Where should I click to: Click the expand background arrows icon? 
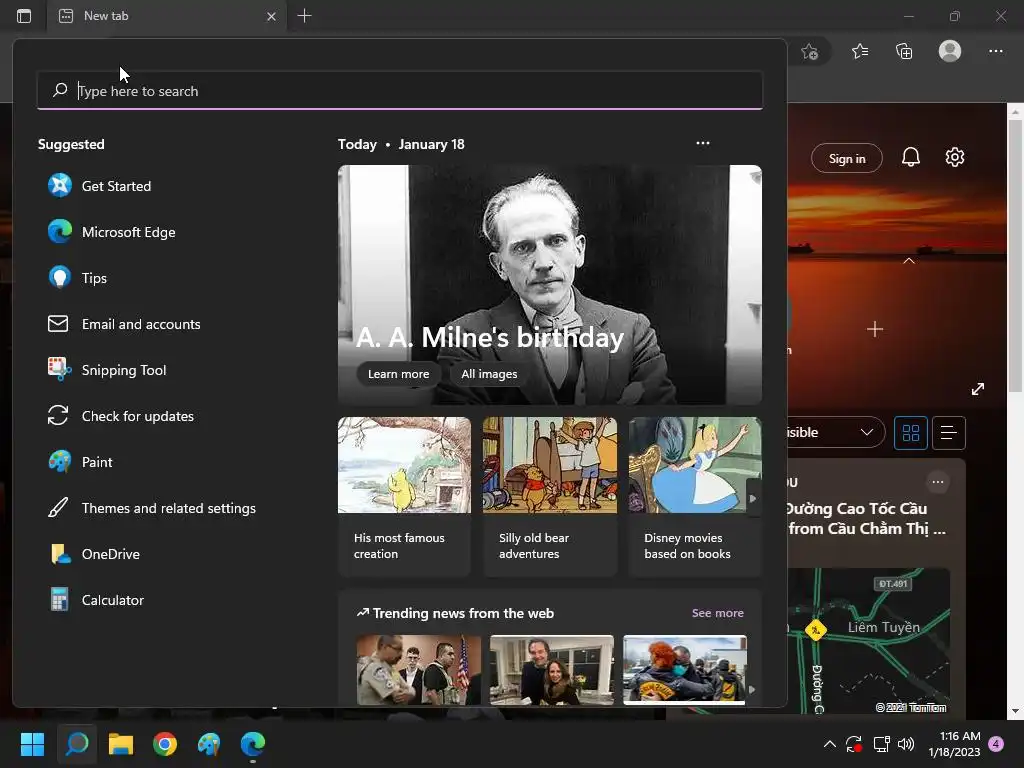(978, 389)
